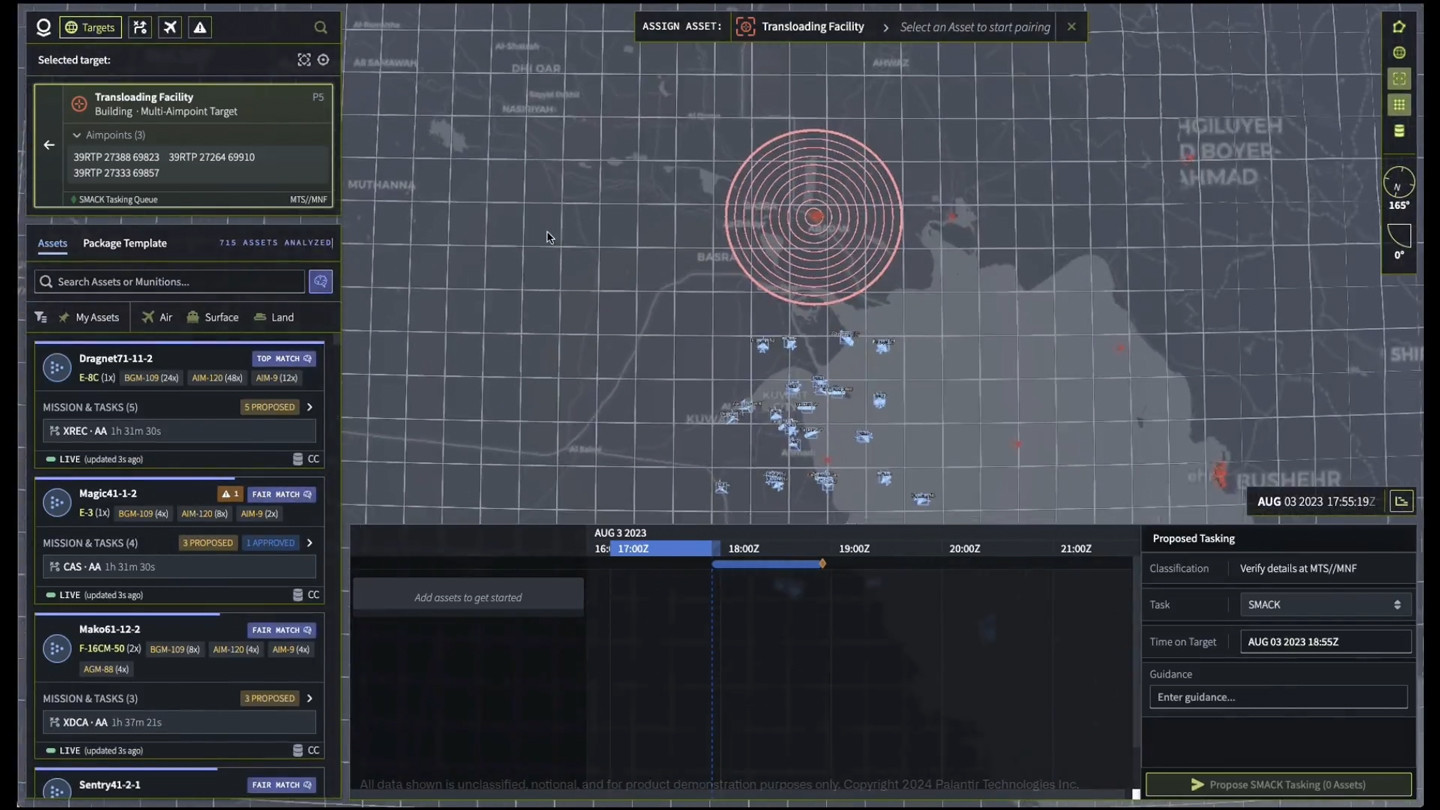This screenshot has width=1440, height=810.
Task: Click Propose SMACK Tasking button
Action: tap(1278, 785)
